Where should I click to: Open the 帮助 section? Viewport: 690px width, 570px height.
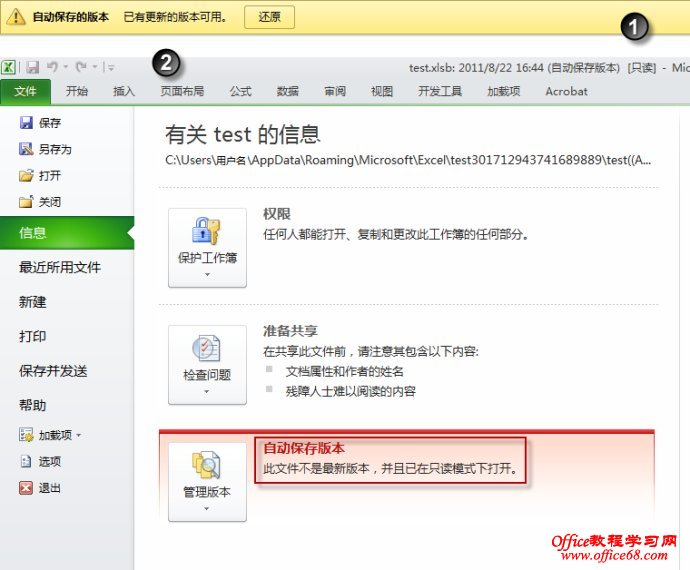pyautogui.click(x=33, y=405)
